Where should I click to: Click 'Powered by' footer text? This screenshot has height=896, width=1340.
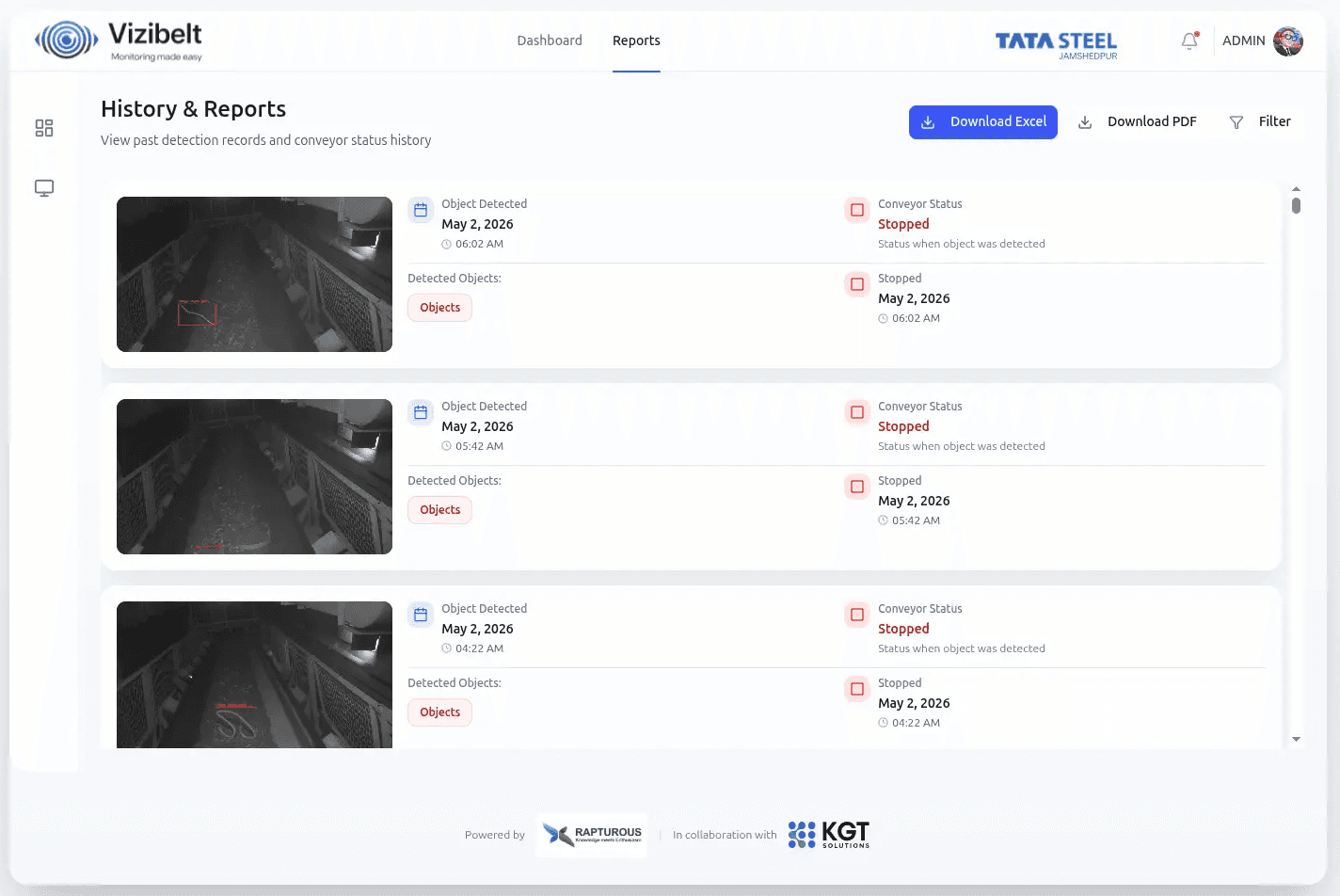click(x=495, y=835)
